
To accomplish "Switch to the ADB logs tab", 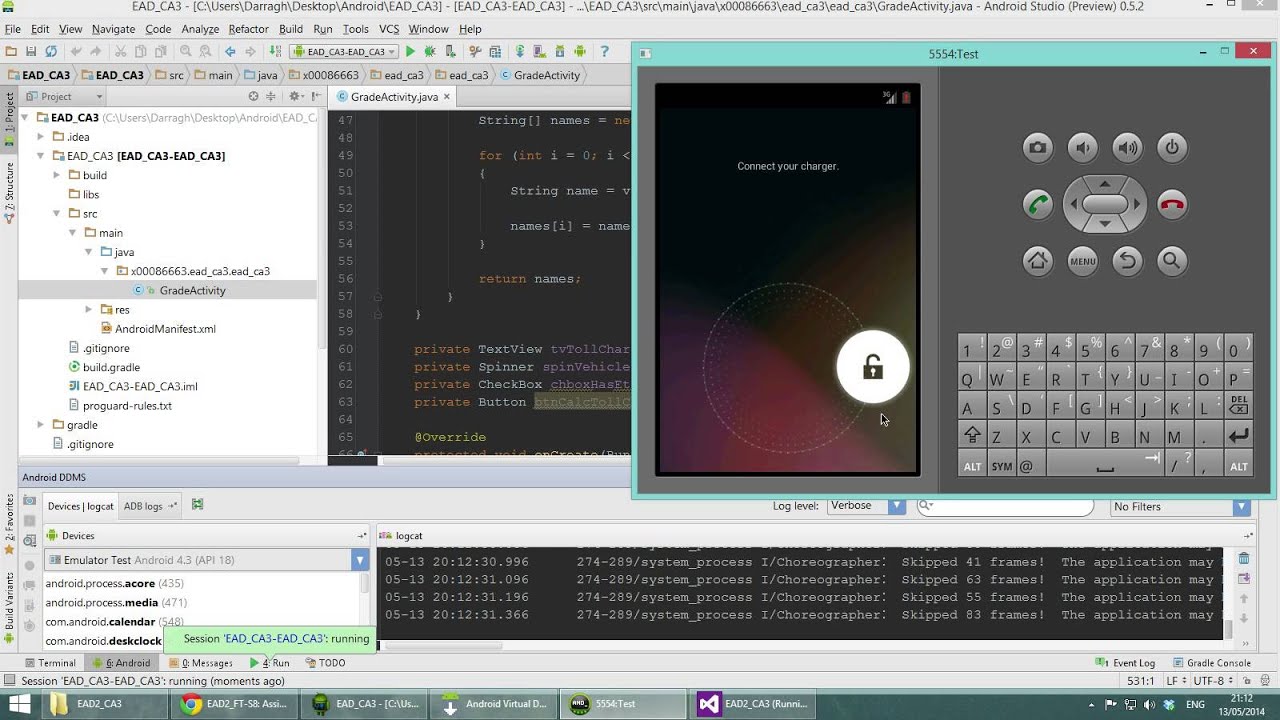I will tap(143, 506).
